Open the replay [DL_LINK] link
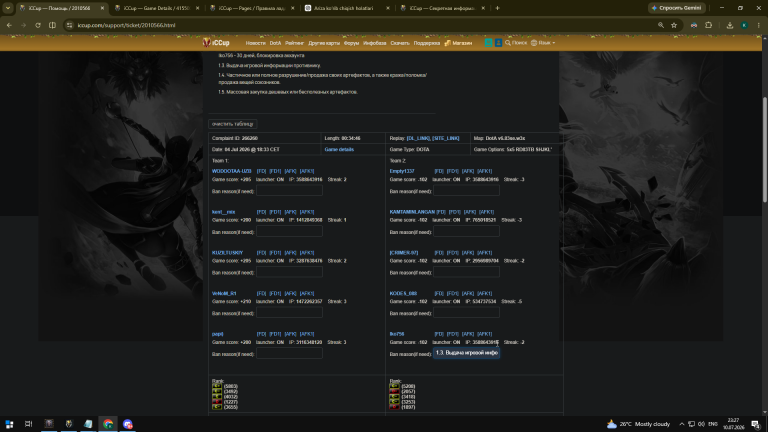The width and height of the screenshot is (768, 432). click(418, 138)
